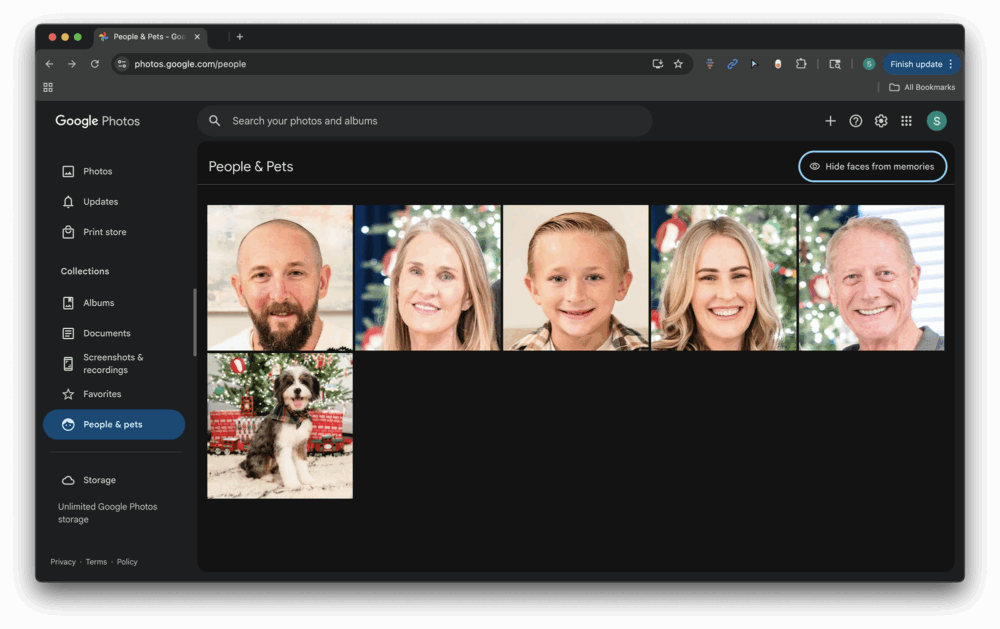This screenshot has width=1000, height=629.
Task: Click the Search your photos field
Action: click(425, 121)
